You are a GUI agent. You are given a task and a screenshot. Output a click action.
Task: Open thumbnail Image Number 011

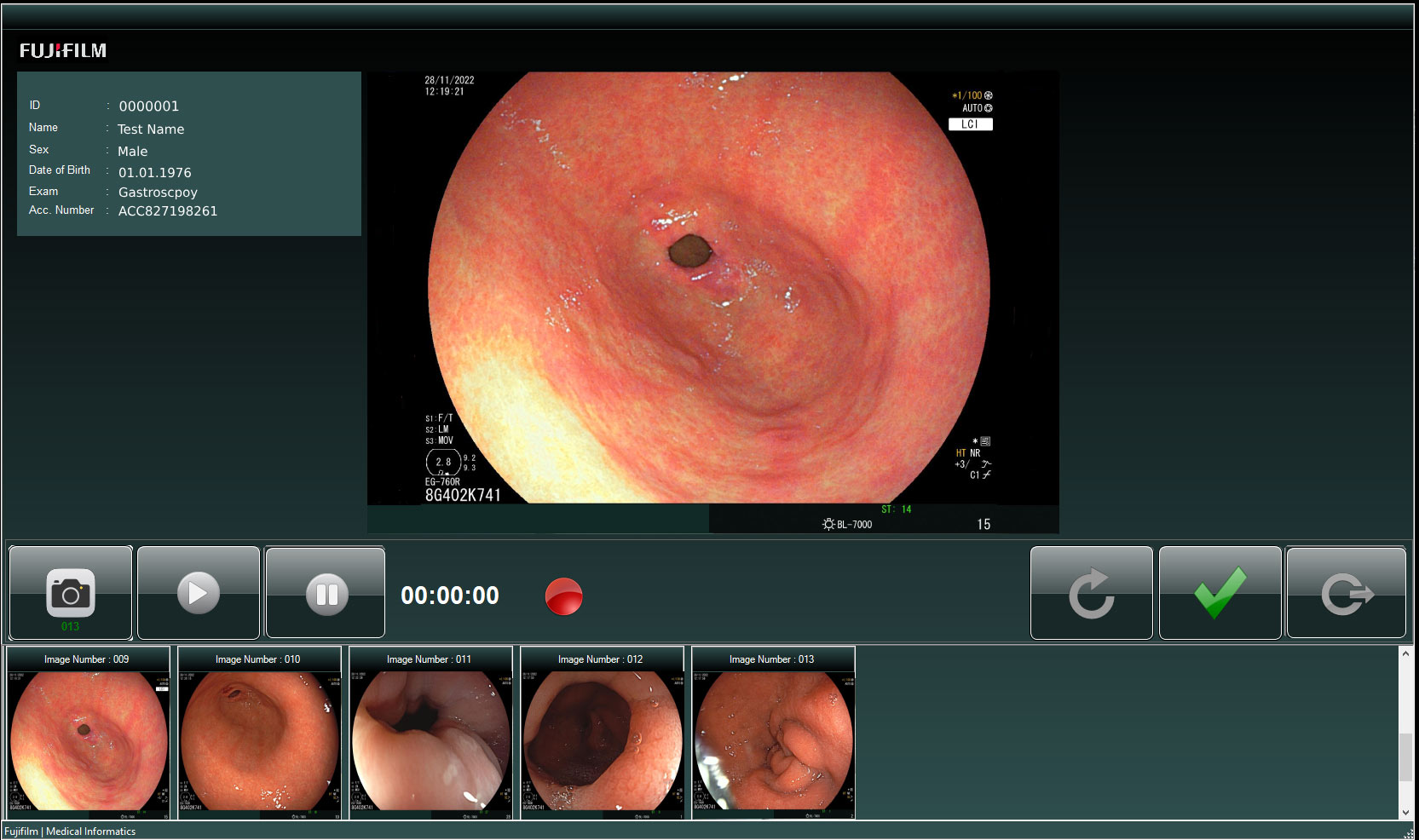tap(431, 739)
